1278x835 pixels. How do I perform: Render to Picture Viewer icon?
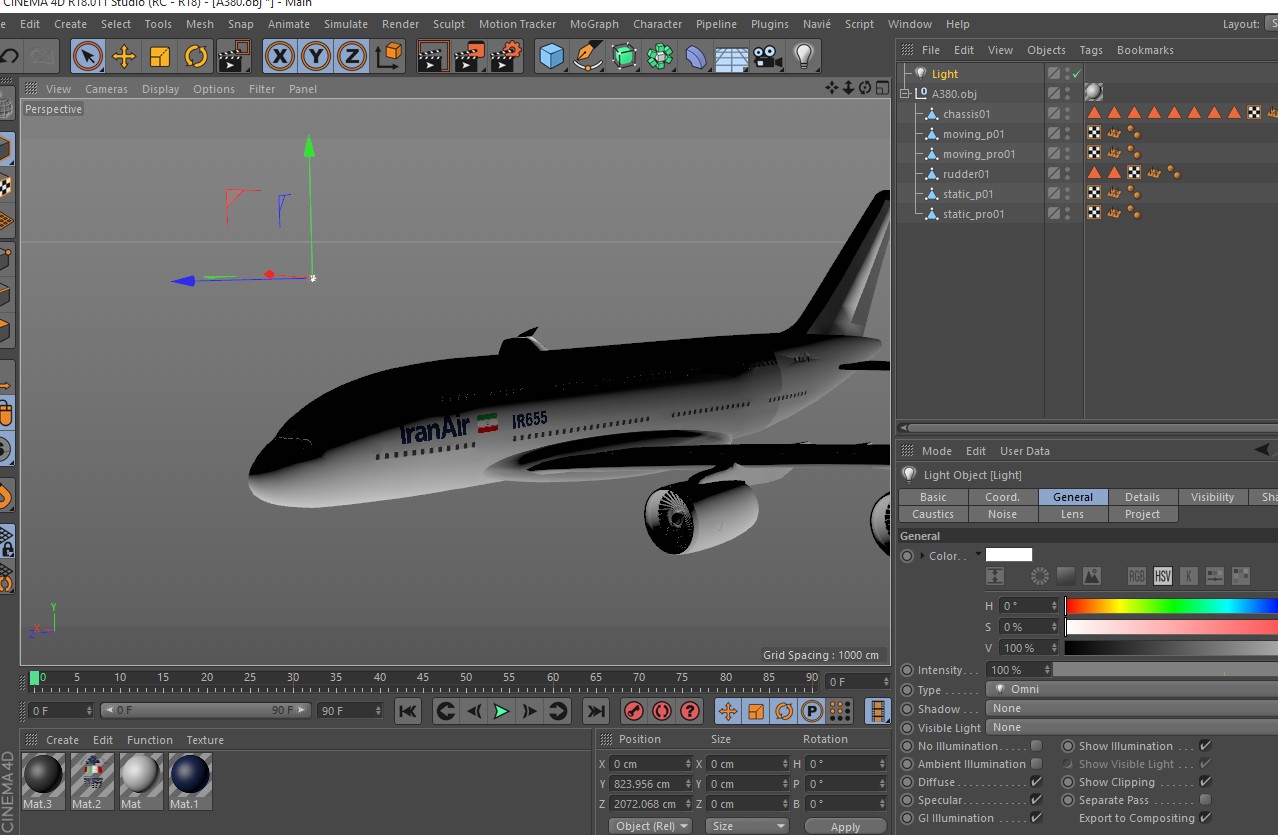click(x=469, y=57)
